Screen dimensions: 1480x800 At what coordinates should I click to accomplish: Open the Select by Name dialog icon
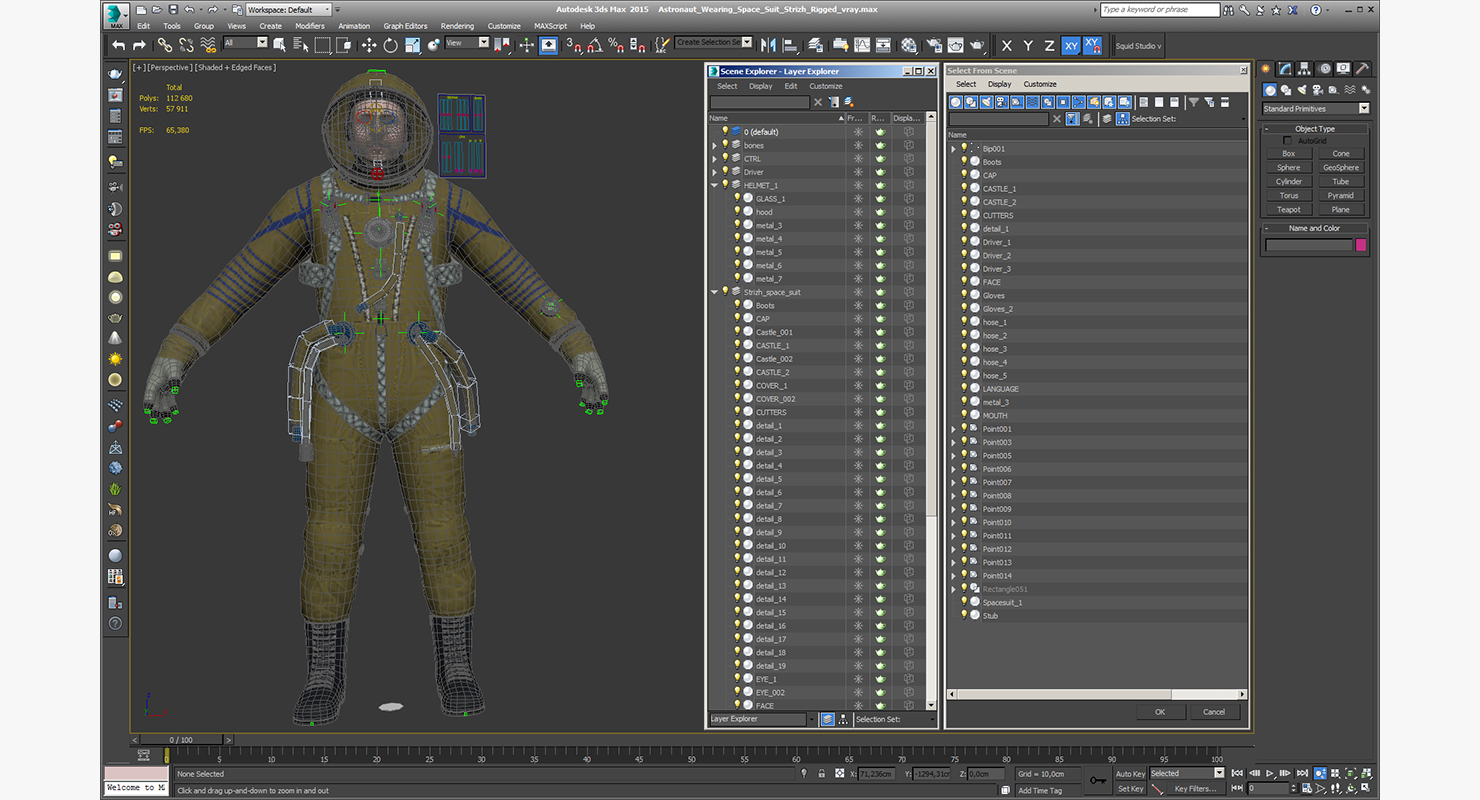click(x=300, y=45)
